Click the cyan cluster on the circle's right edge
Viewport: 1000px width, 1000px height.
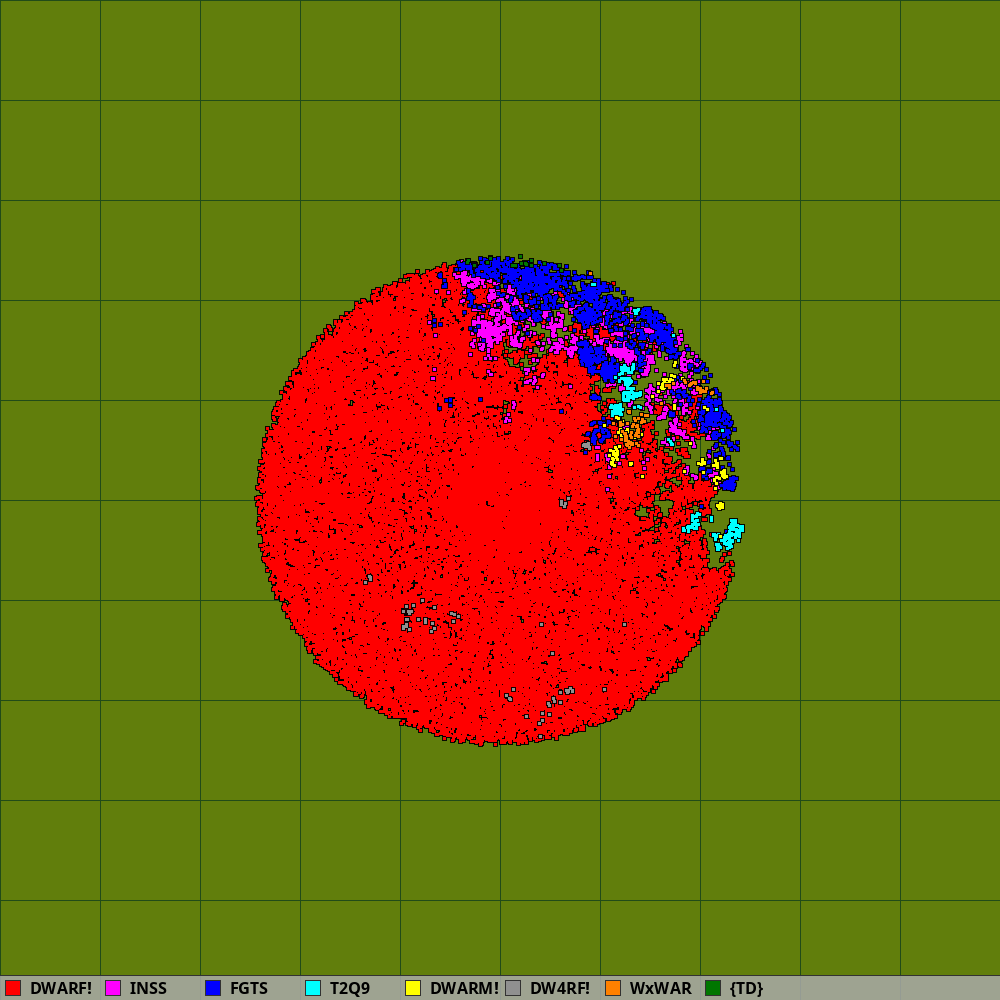tap(729, 534)
